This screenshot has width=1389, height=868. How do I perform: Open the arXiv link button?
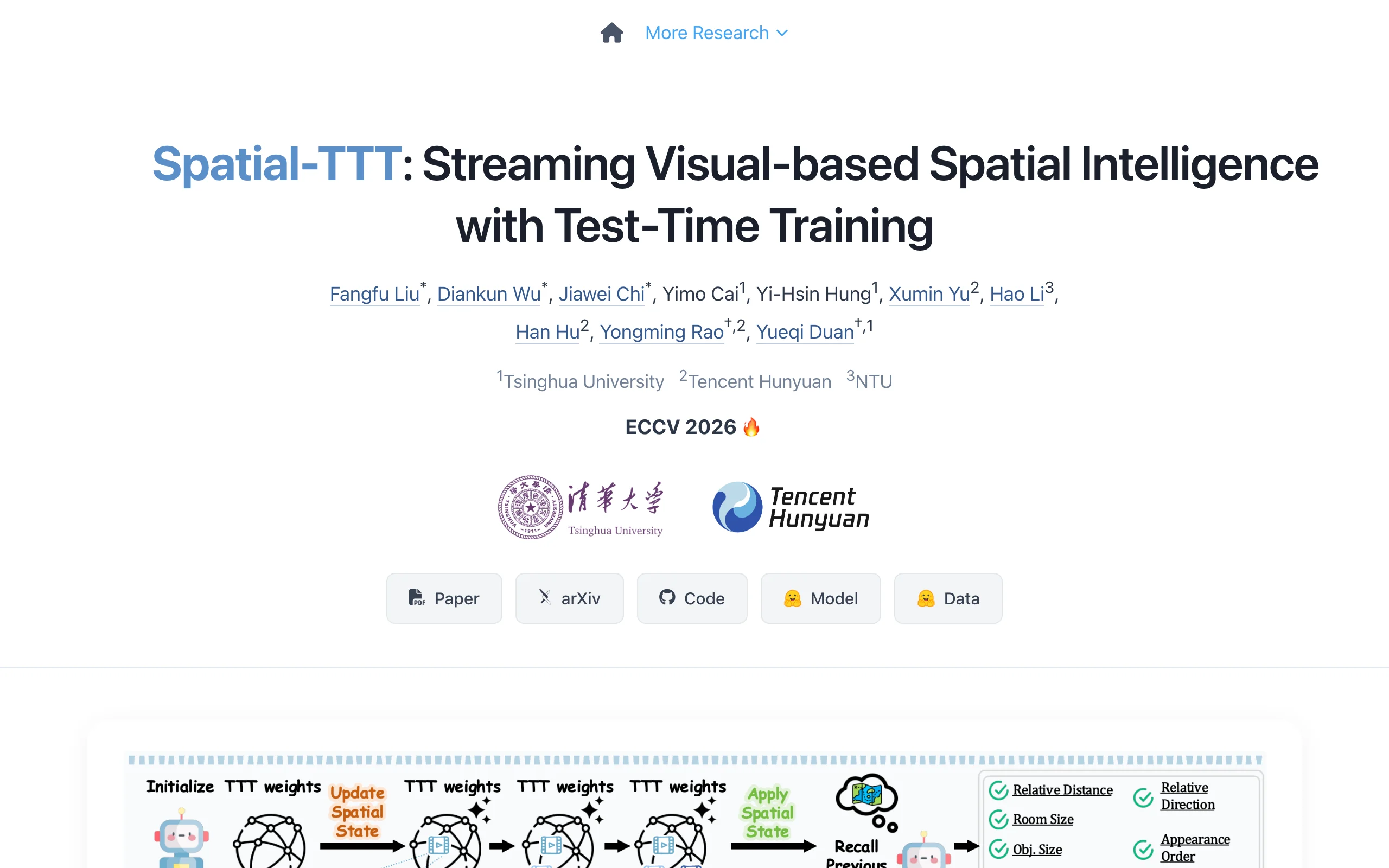click(x=569, y=598)
